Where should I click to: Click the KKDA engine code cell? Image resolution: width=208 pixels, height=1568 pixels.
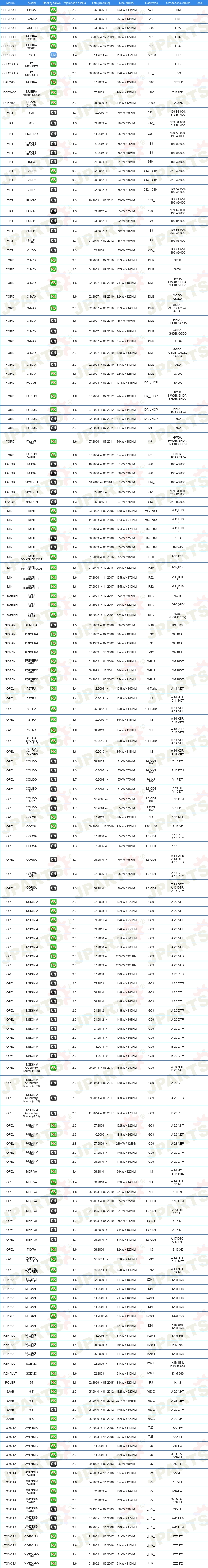(x=178, y=341)
